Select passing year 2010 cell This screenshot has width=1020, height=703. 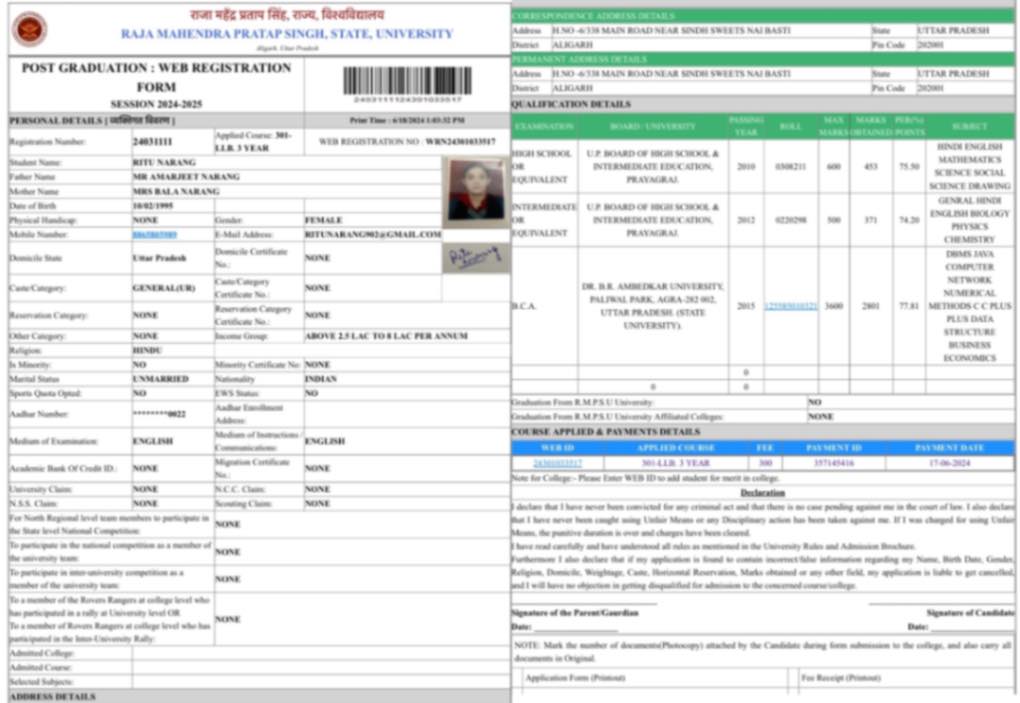746,166
